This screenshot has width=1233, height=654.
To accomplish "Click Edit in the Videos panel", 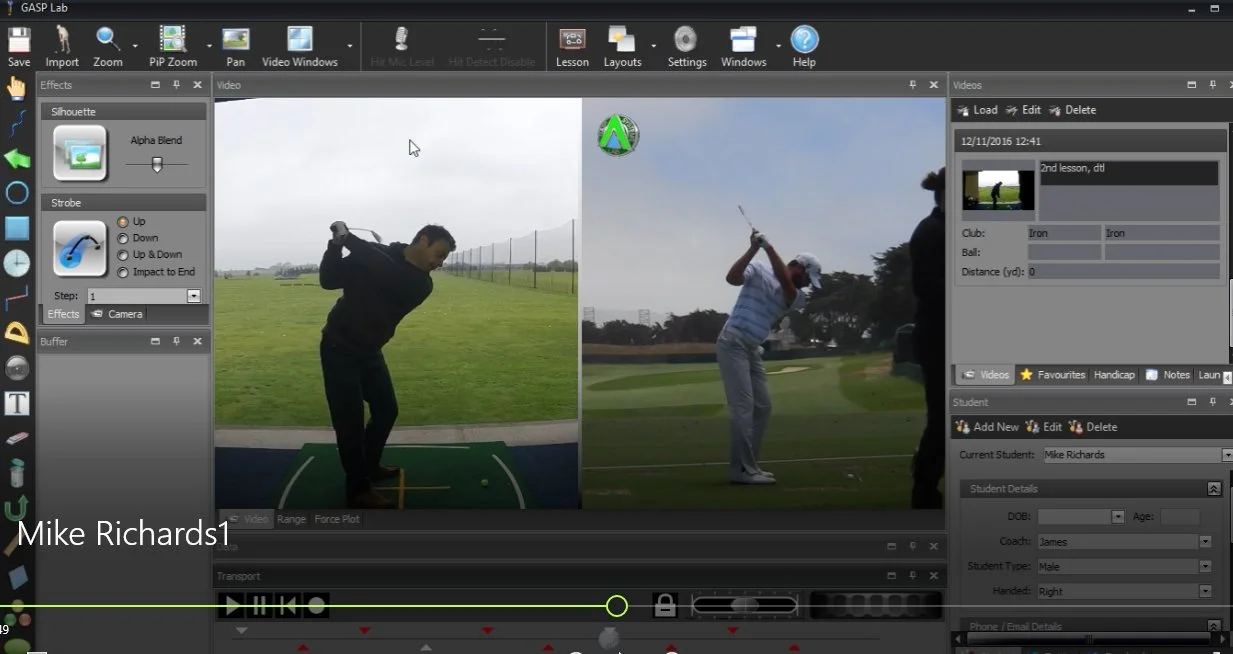I will point(1023,110).
